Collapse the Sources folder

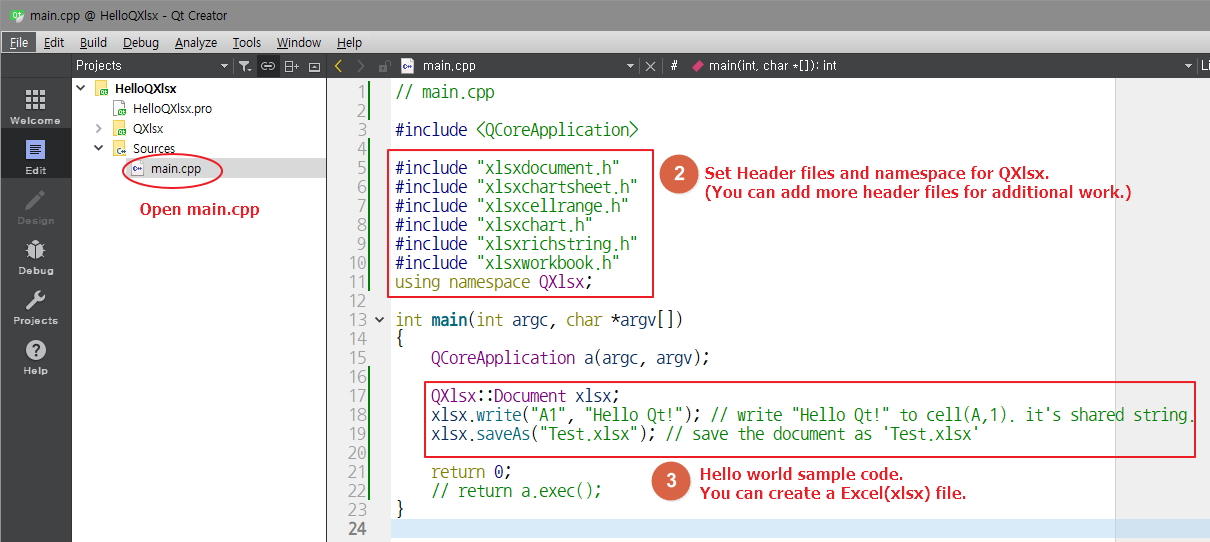[98, 148]
